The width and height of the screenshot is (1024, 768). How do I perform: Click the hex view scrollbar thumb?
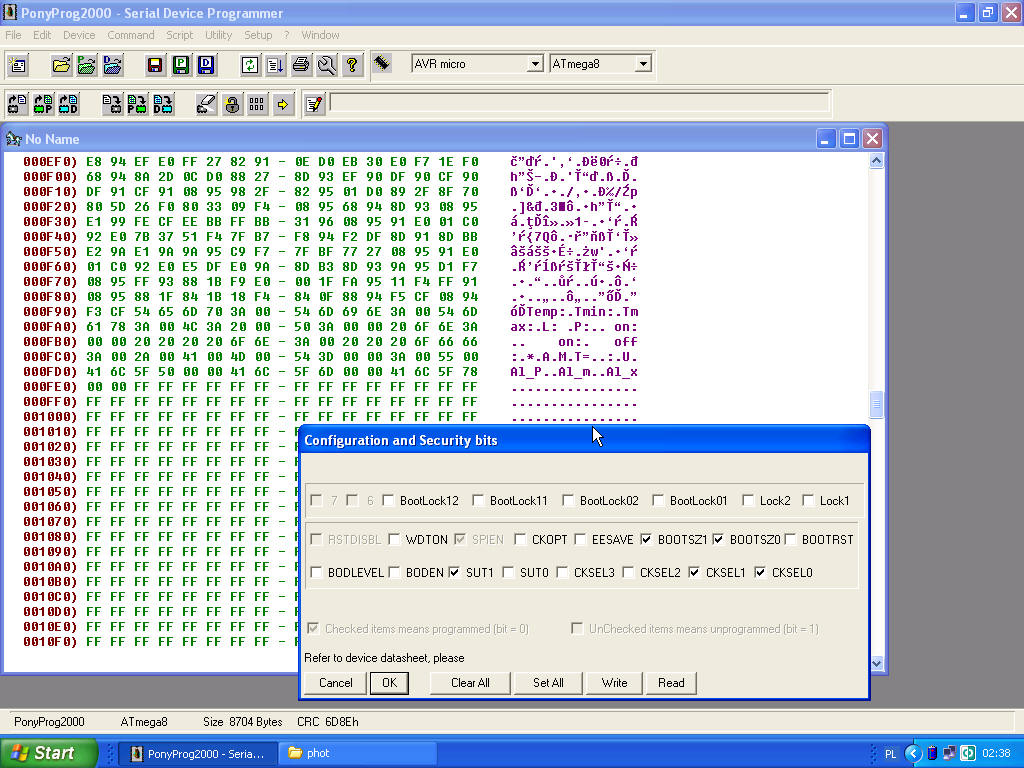pyautogui.click(x=876, y=404)
